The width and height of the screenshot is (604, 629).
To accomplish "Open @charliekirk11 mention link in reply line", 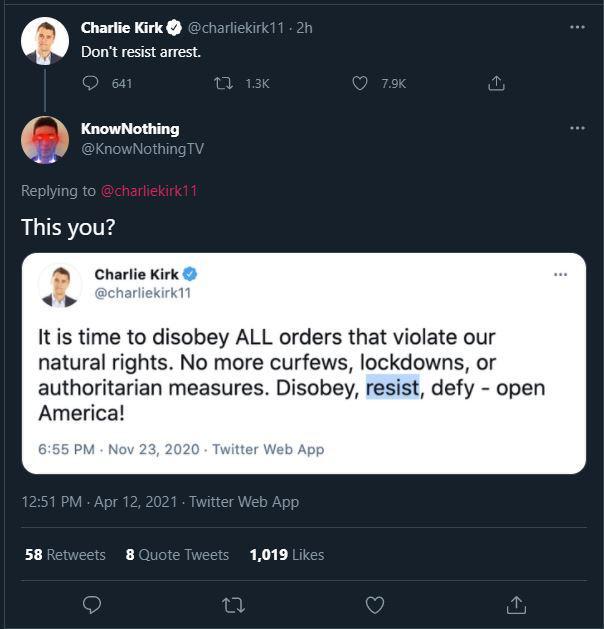I will (x=149, y=191).
